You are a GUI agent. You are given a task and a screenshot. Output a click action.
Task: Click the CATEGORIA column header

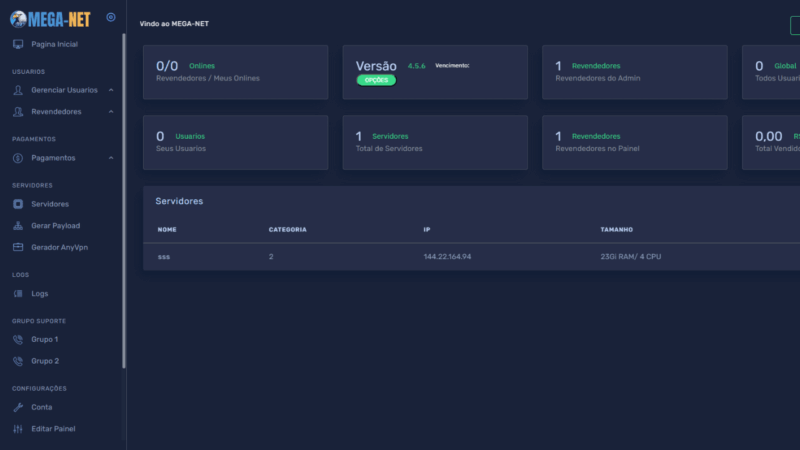pos(288,230)
